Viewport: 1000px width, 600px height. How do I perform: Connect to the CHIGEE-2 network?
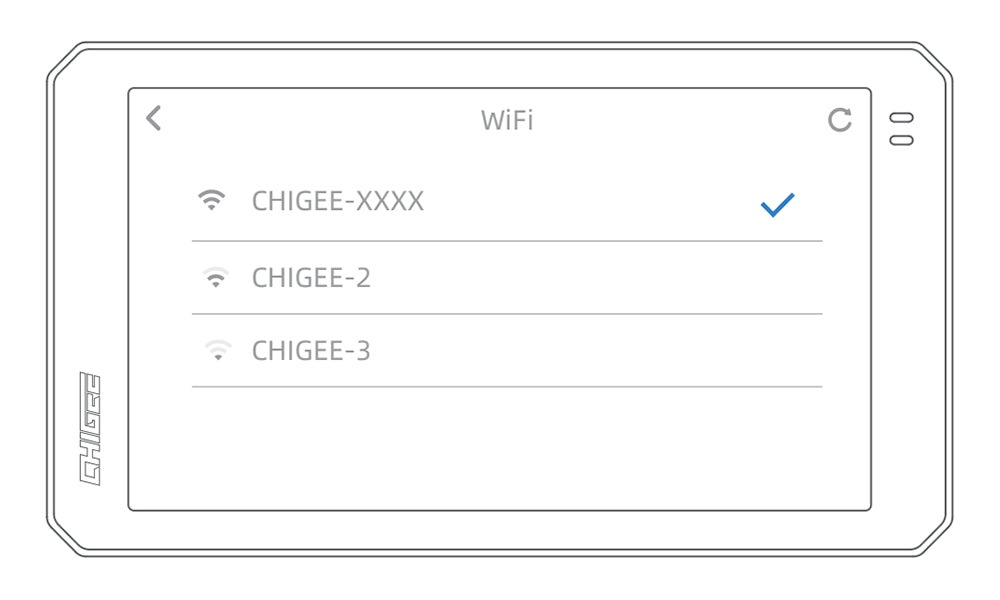311,278
